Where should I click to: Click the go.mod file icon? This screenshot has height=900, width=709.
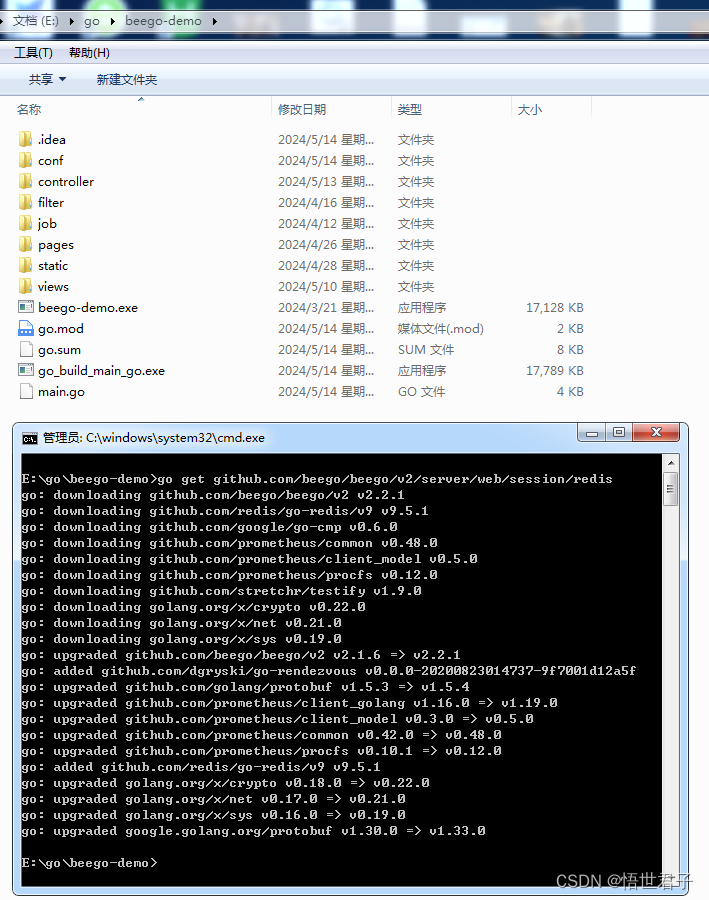pyautogui.click(x=26, y=328)
